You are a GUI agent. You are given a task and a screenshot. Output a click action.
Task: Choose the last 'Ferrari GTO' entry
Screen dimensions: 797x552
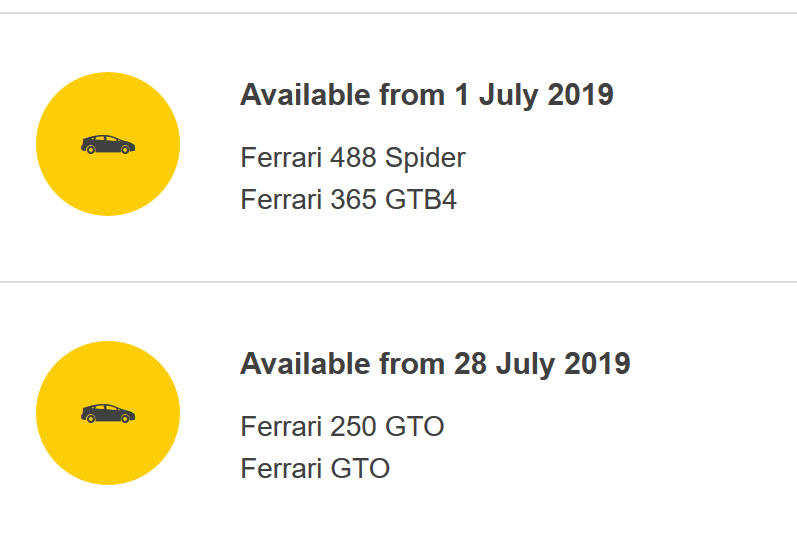pyautogui.click(x=315, y=468)
